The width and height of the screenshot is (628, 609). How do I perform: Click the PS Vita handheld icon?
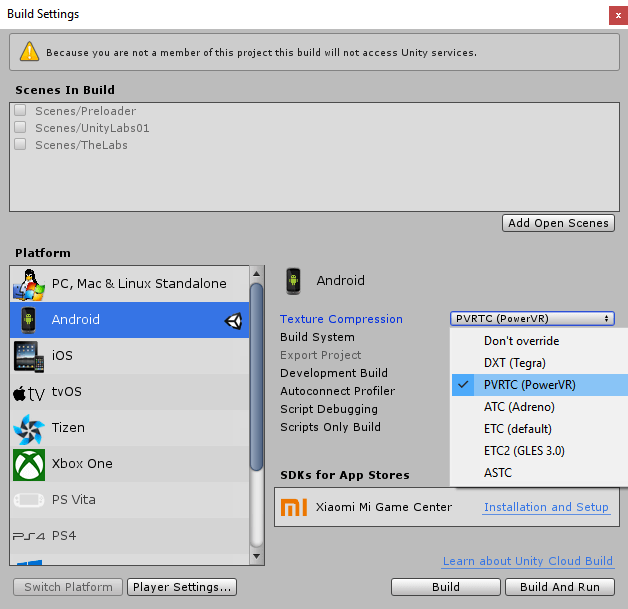pos(29,500)
